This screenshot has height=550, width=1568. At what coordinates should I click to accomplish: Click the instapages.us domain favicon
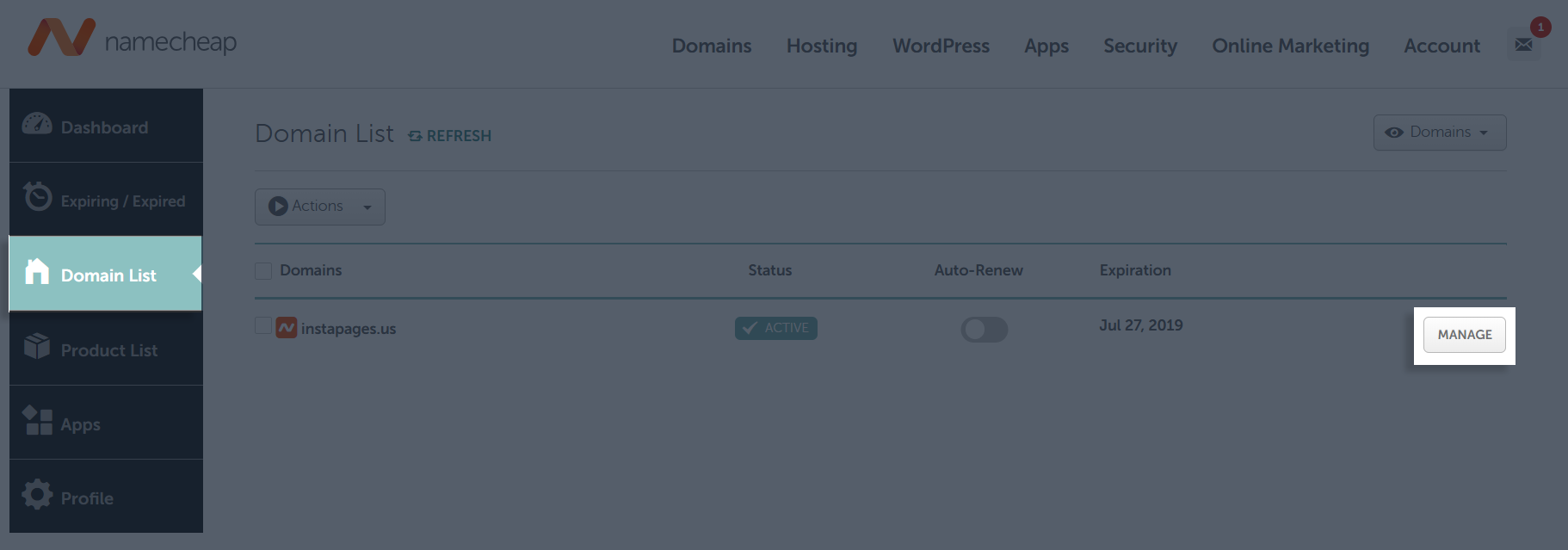pos(287,327)
